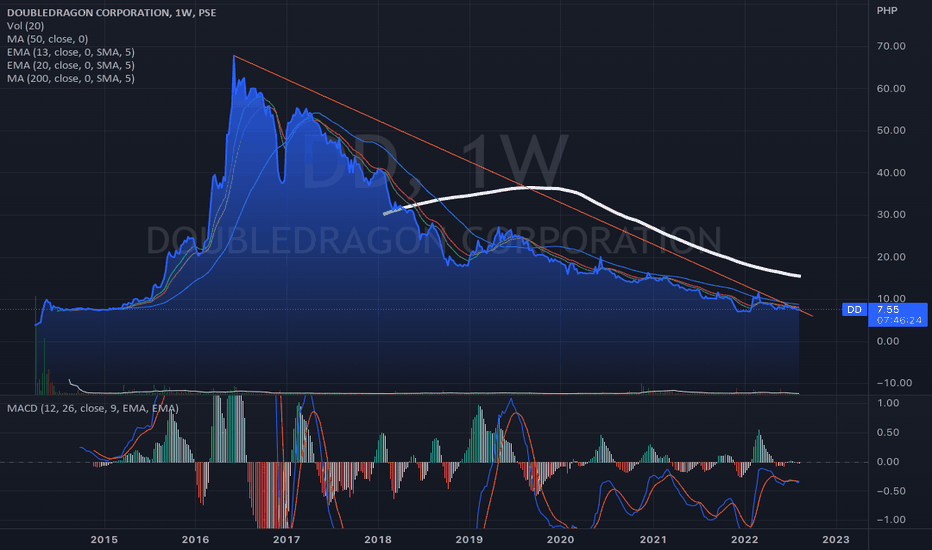Click the 0.00 price axis label in the main chart
The height and width of the screenshot is (550, 932).
pyautogui.click(x=888, y=341)
